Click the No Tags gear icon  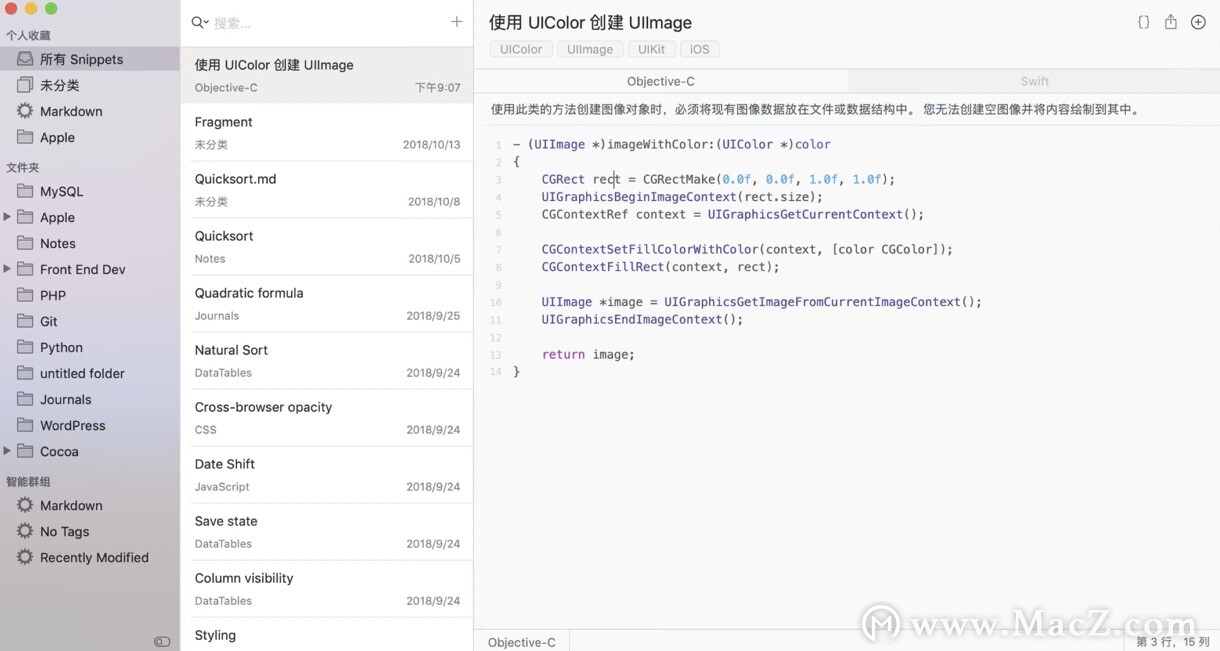click(x=25, y=531)
